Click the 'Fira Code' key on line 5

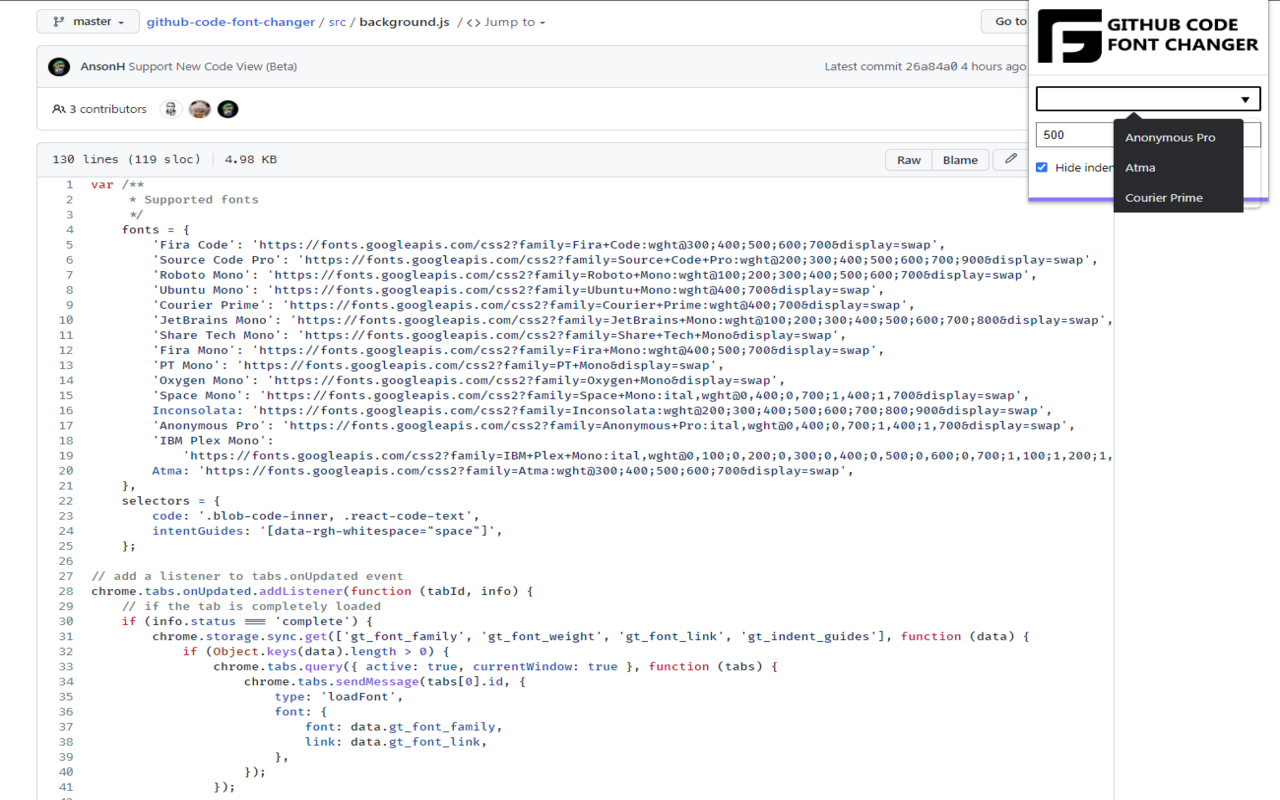[194, 245]
